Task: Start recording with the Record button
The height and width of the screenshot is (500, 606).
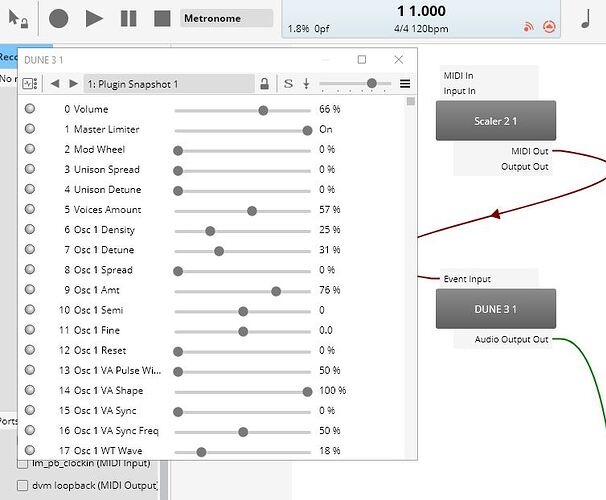Action: 59,18
